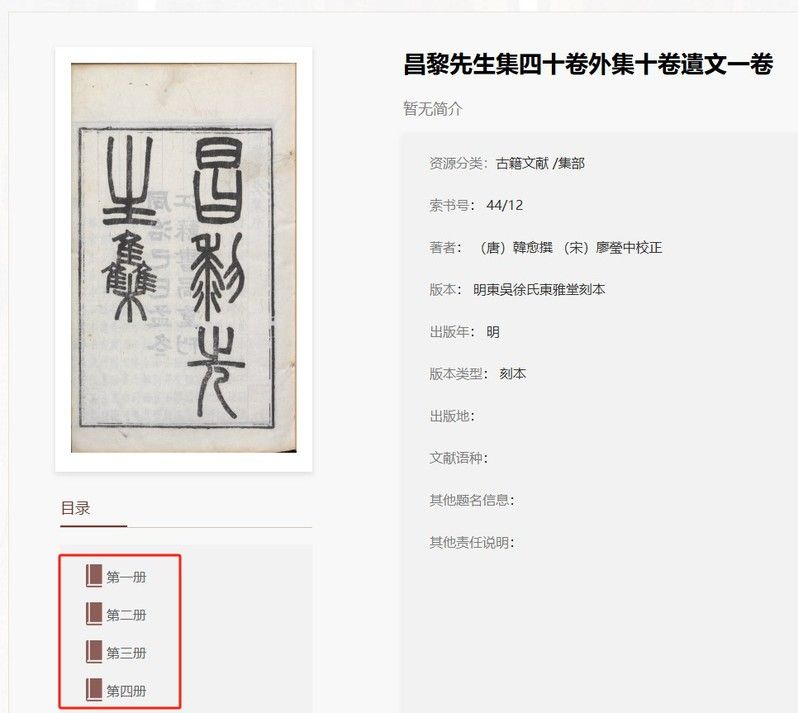This screenshot has height=713, width=798.
Task: Click the book icon beside 第一册
Action: point(94,576)
